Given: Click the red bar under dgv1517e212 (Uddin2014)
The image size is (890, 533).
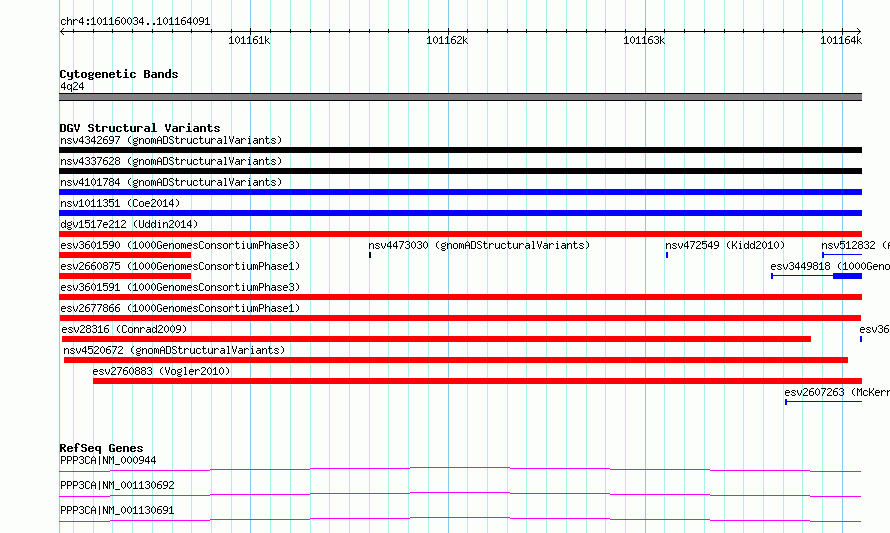Looking at the screenshot, I should 460,234.
